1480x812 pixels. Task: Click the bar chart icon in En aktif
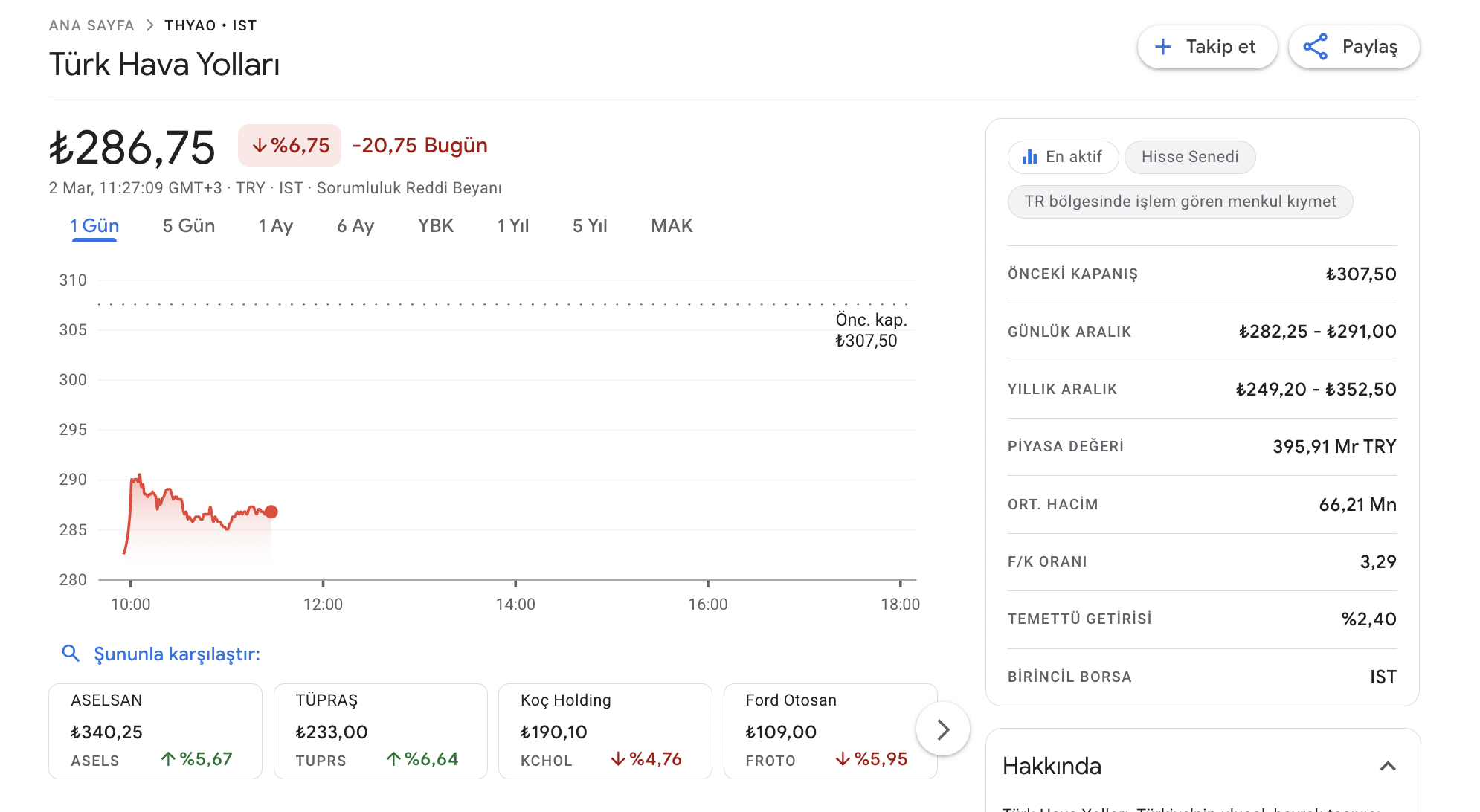(x=1029, y=157)
